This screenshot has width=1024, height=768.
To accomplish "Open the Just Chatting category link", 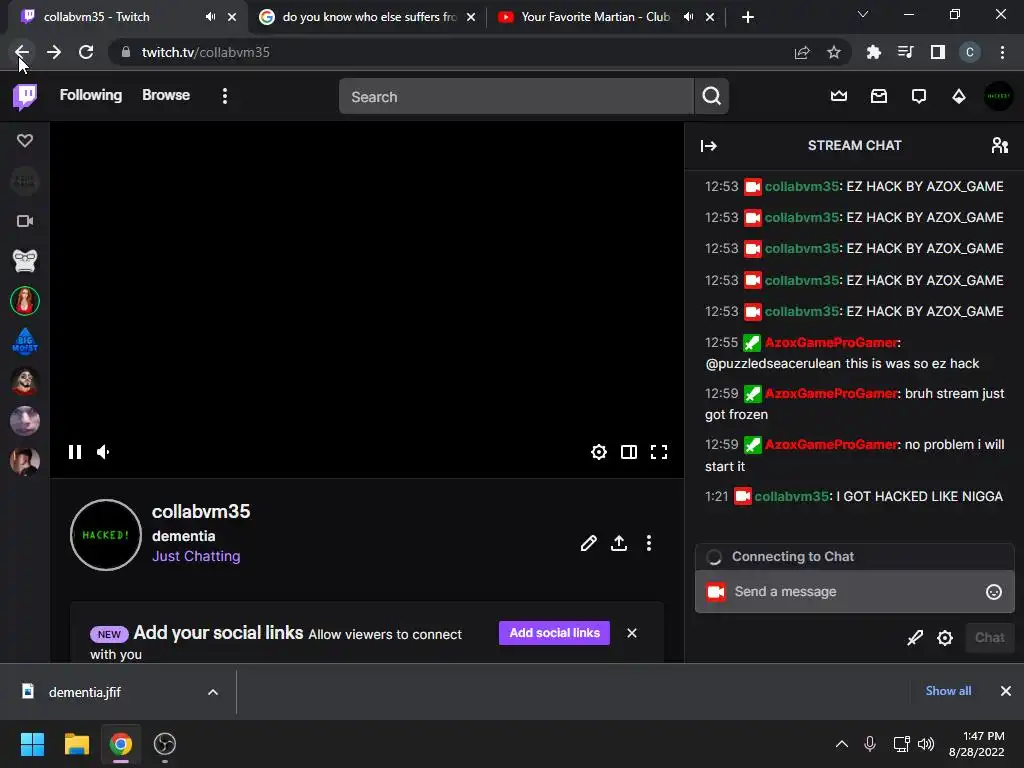I will click(196, 556).
